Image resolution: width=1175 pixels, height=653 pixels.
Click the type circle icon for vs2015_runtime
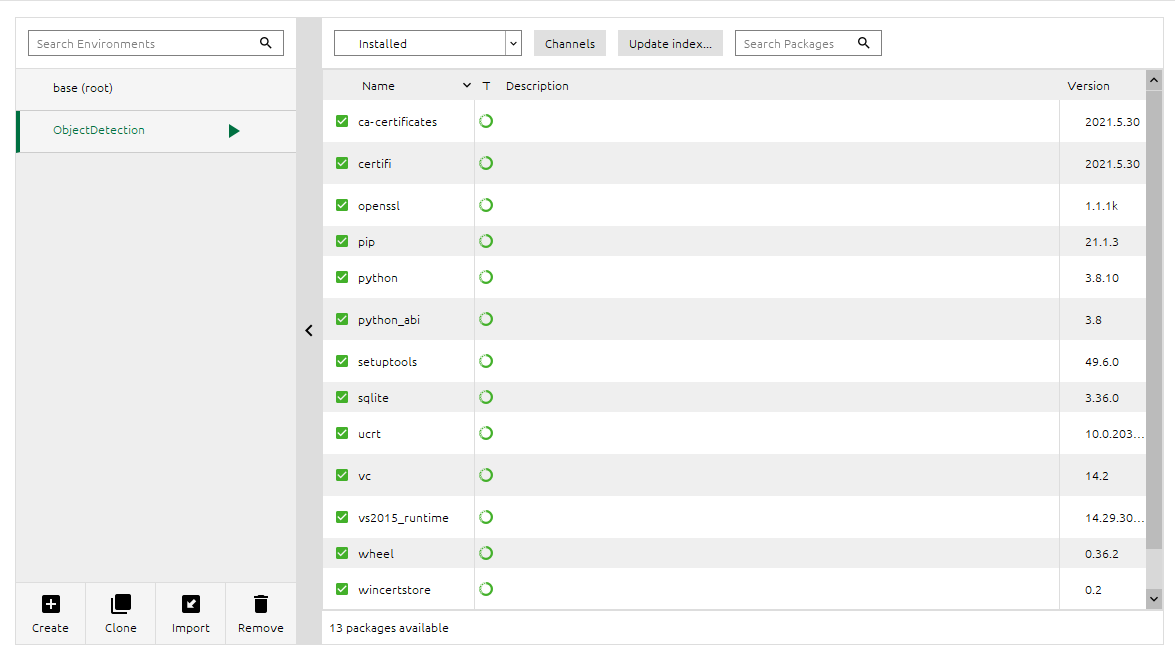[486, 517]
